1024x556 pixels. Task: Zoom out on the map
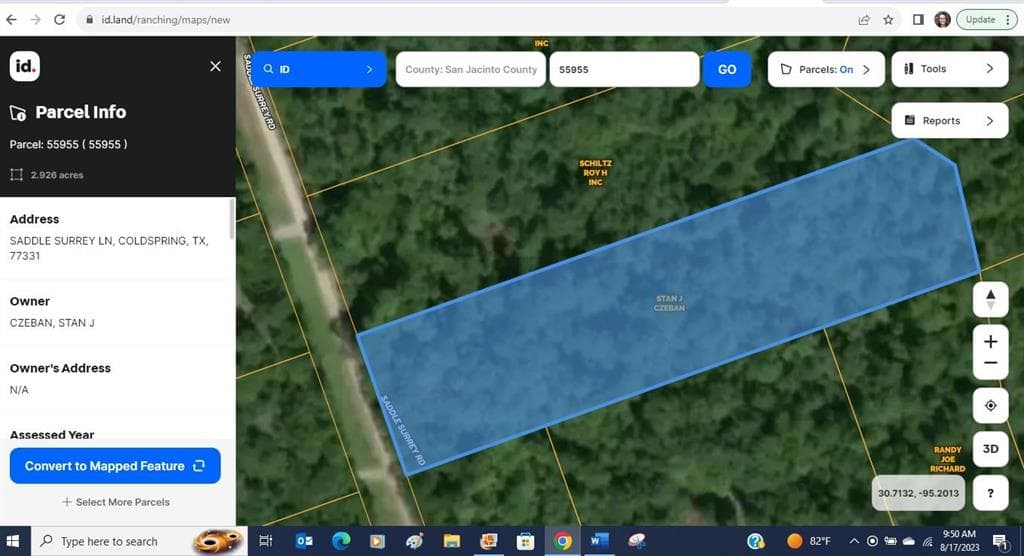click(x=990, y=364)
